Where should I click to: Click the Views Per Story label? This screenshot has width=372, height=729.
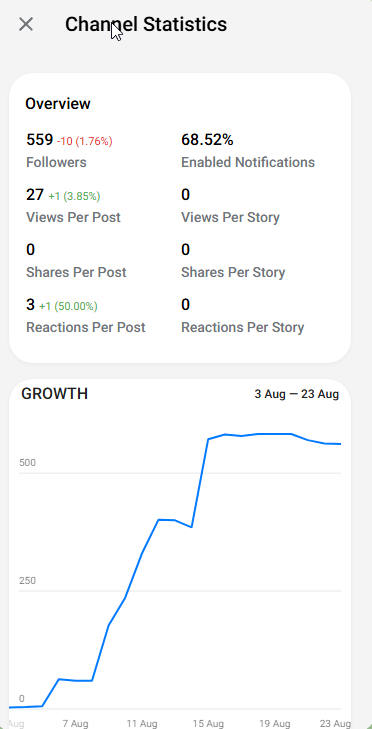pyautogui.click(x=230, y=218)
